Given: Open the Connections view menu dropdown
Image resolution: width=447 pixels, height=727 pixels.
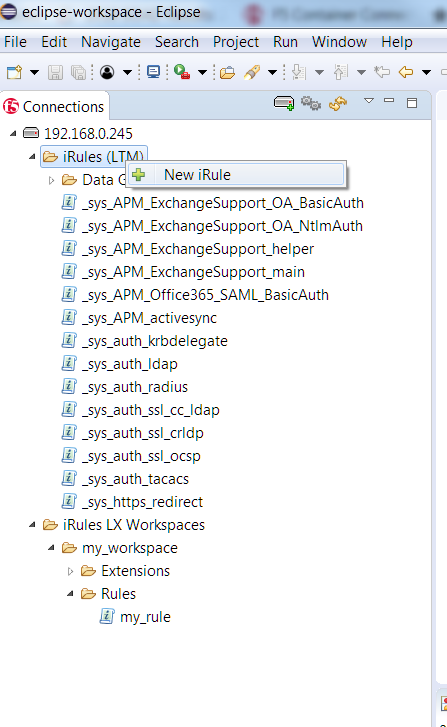Looking at the screenshot, I should pyautogui.click(x=369, y=101).
